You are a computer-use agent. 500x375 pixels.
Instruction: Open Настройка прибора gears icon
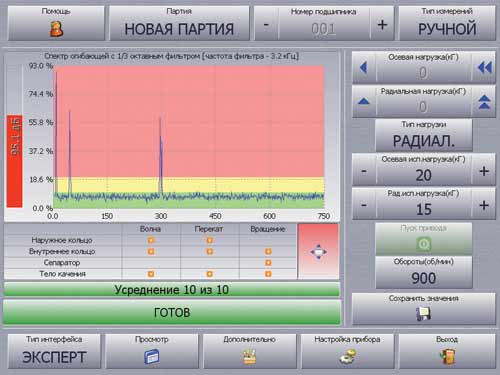tap(348, 357)
